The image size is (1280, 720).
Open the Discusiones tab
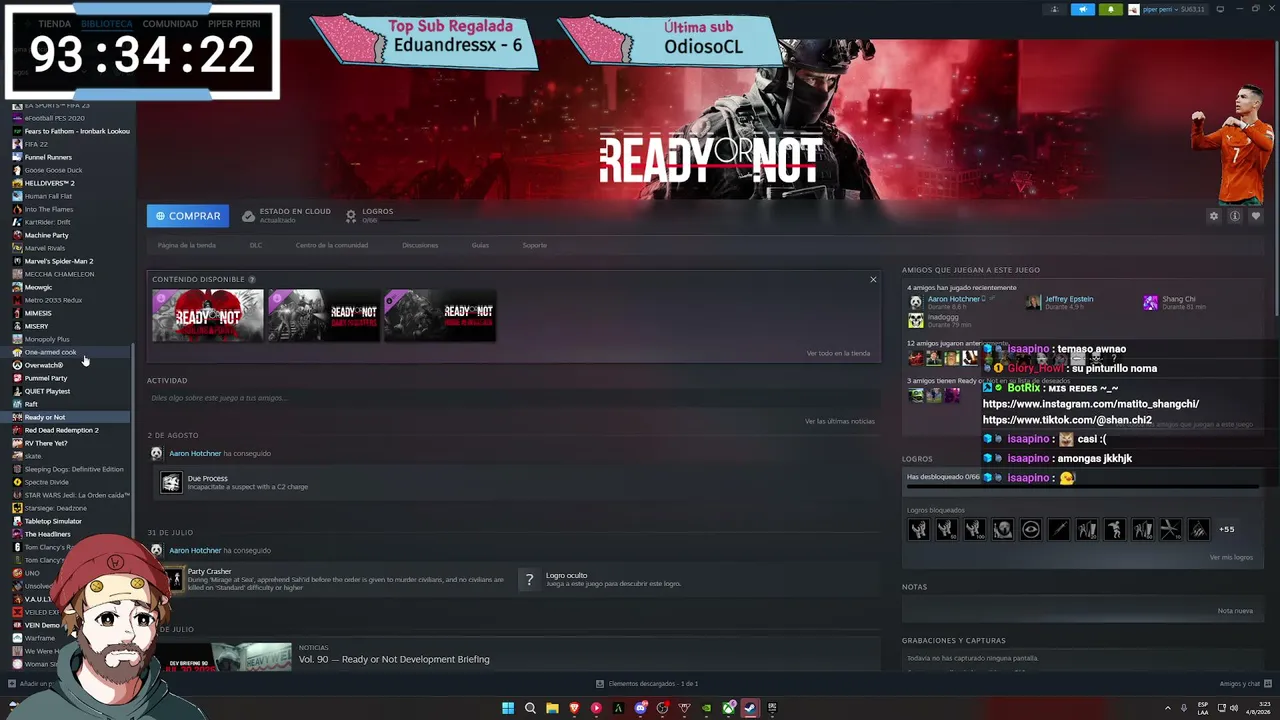tap(420, 245)
